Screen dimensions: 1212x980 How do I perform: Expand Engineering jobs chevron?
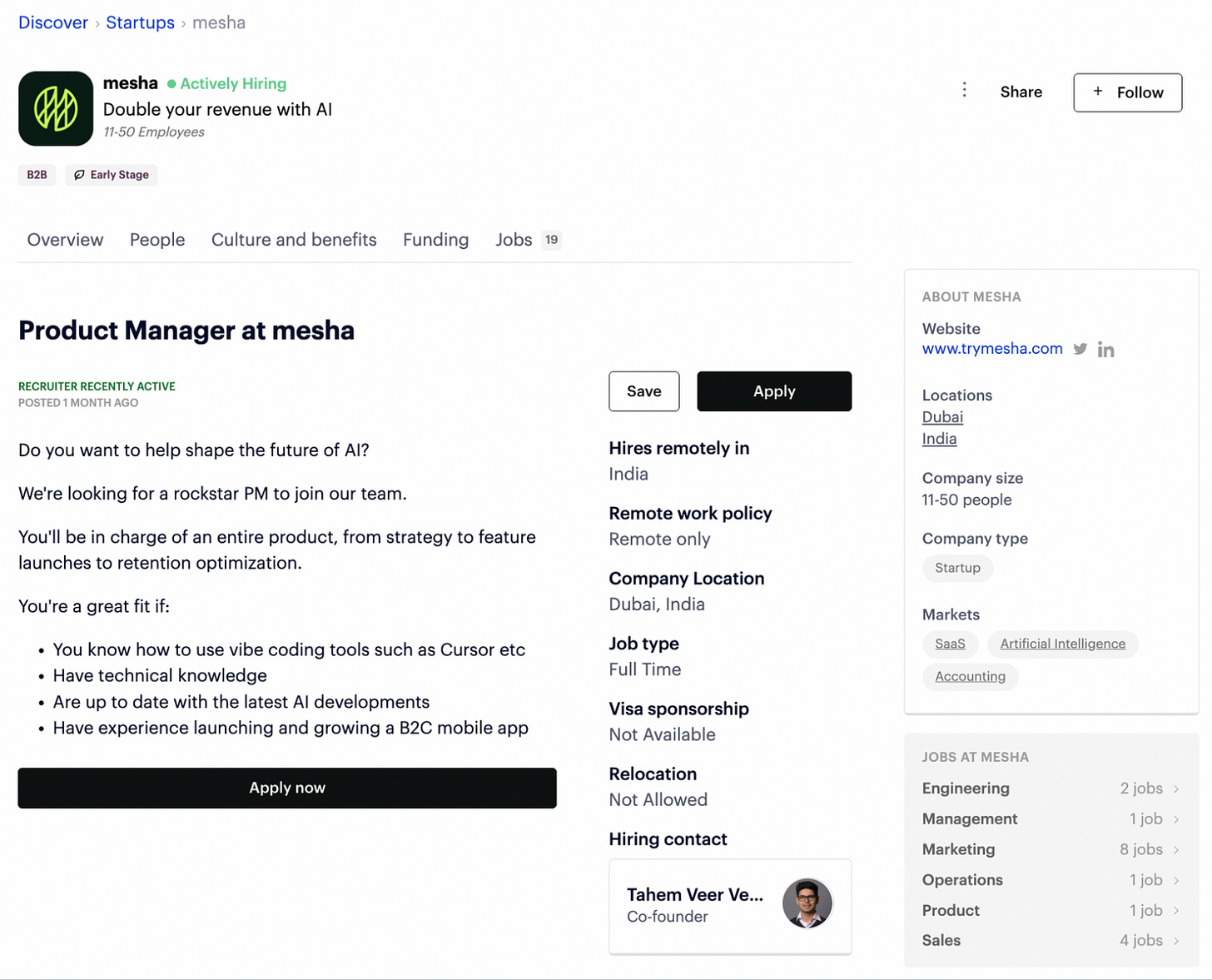1176,788
